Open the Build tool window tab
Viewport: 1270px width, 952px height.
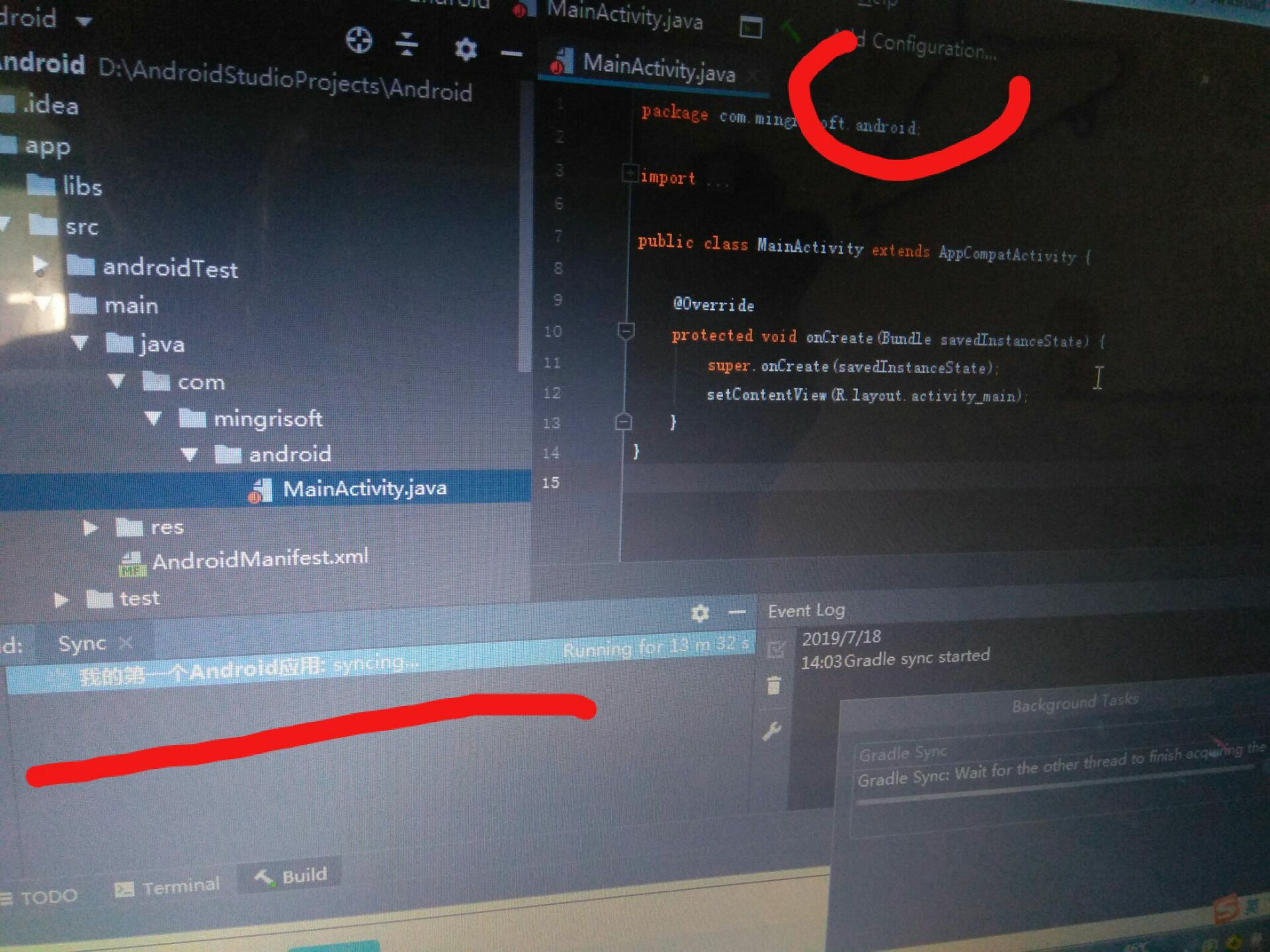[x=291, y=877]
